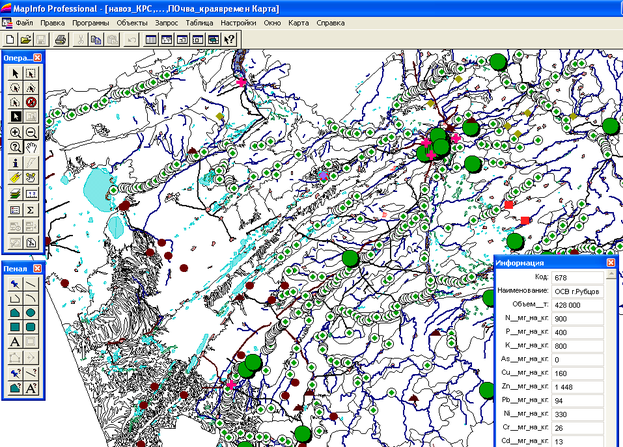Screen dimensions: 623x447
Task: Close the Пеналь drawing palette
Action: click(39, 269)
